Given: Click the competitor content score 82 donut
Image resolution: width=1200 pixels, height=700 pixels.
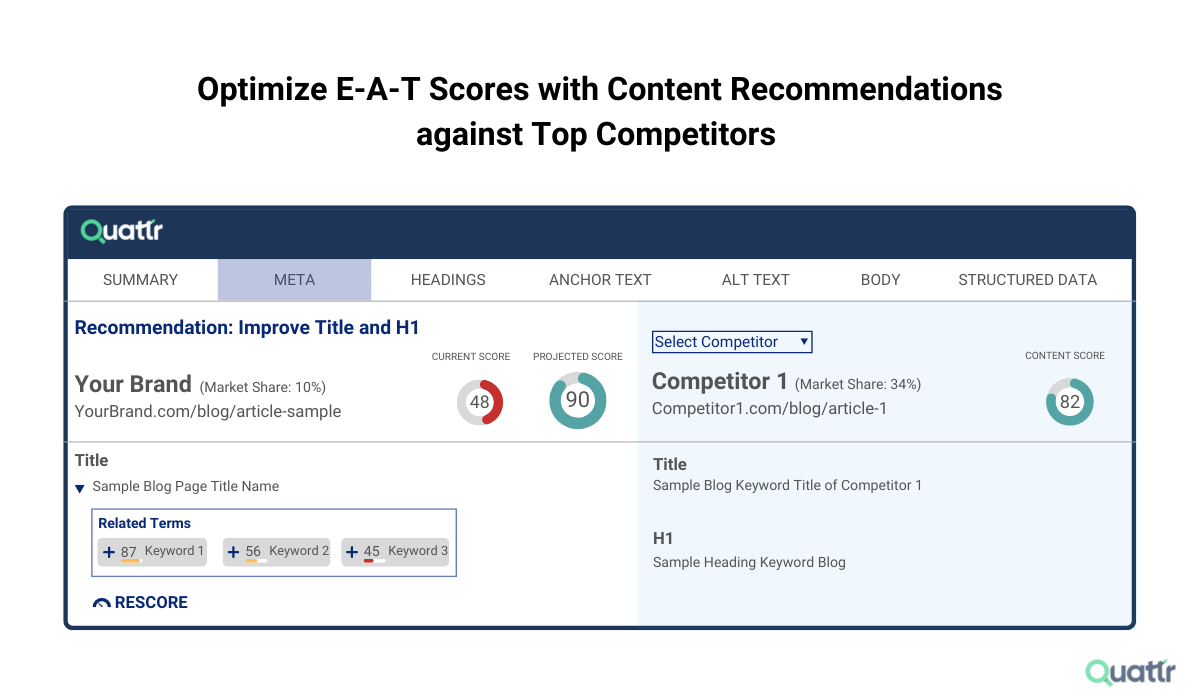Looking at the screenshot, I should click(1070, 402).
